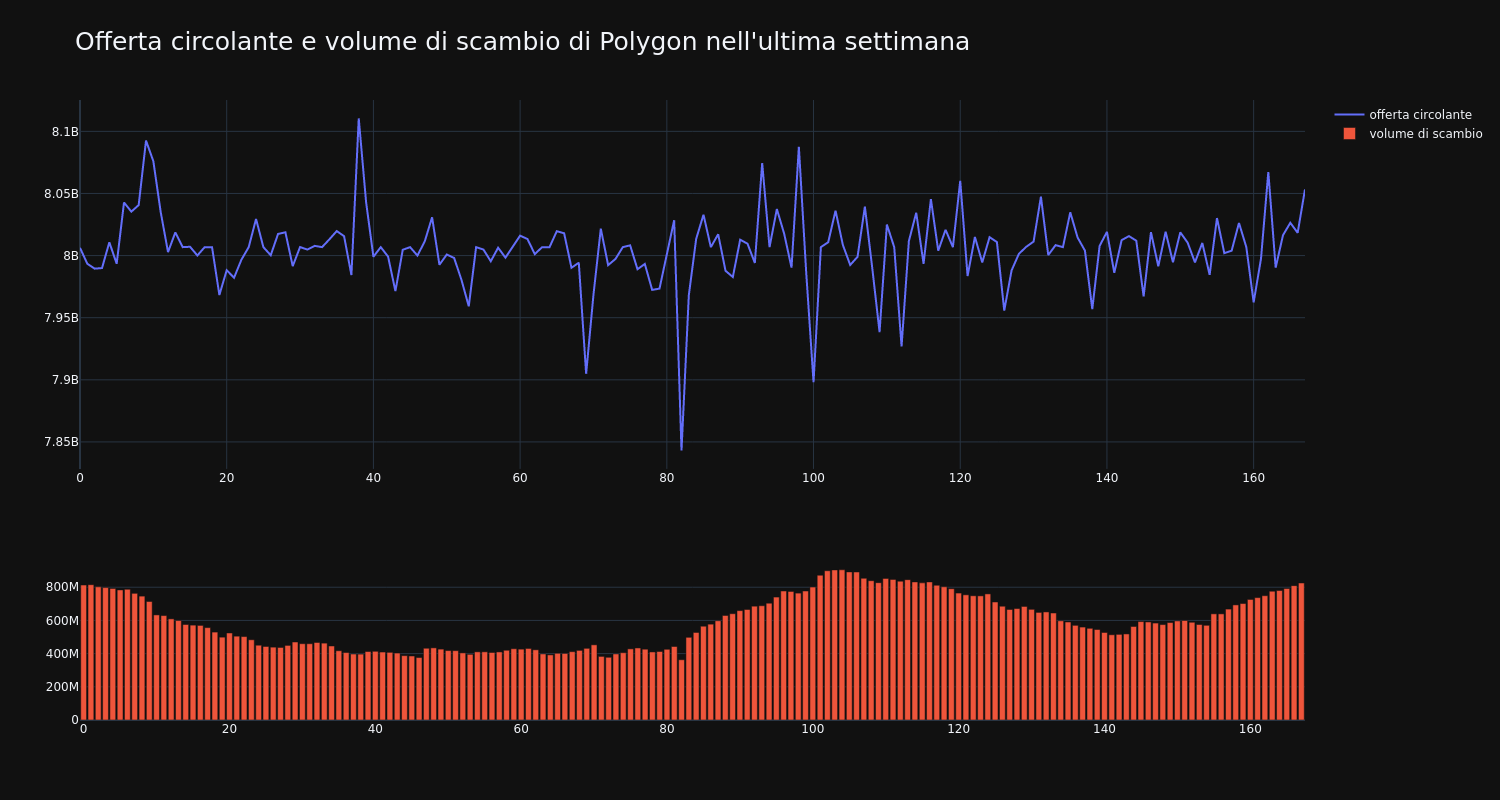
Task: Click the lowest dip of the supply line
Action: (x=681, y=449)
